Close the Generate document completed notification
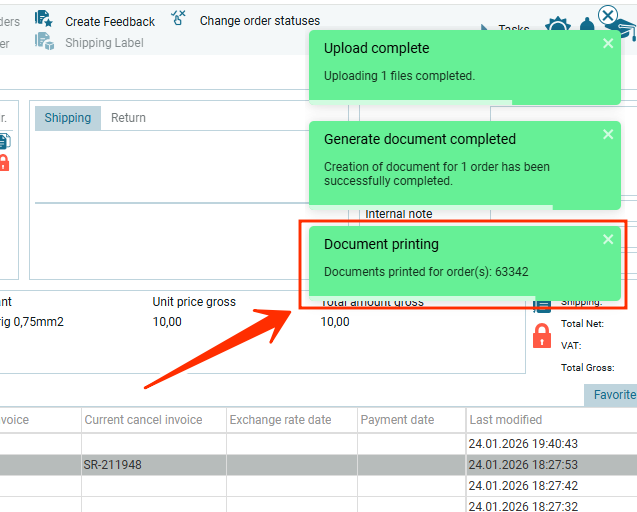The width and height of the screenshot is (637, 512). (608, 135)
